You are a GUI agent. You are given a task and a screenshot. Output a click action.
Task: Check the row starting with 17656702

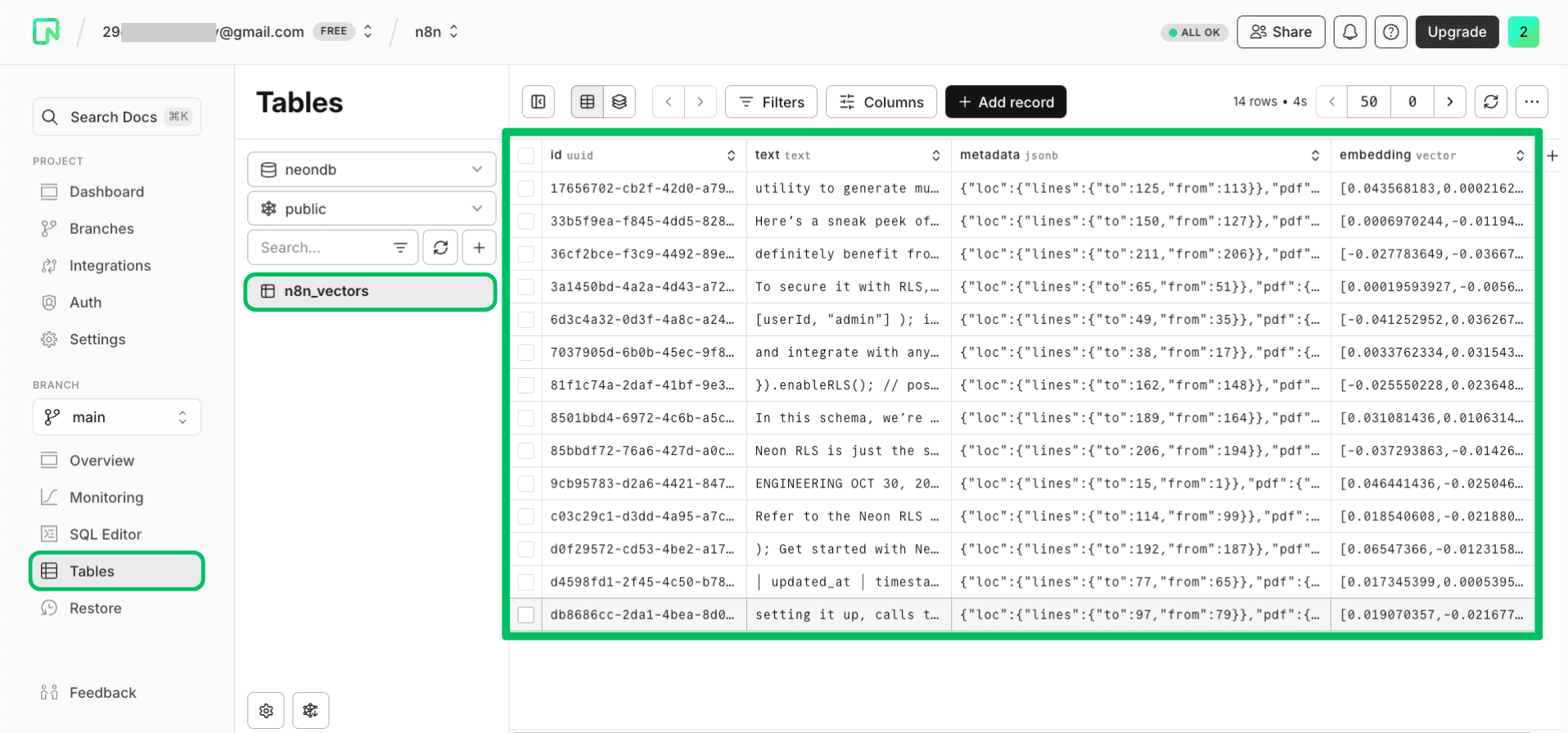click(x=526, y=188)
